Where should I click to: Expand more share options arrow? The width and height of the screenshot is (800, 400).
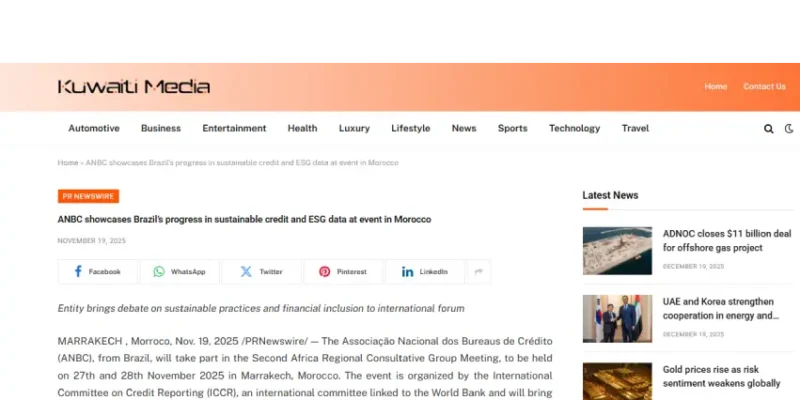pos(479,272)
